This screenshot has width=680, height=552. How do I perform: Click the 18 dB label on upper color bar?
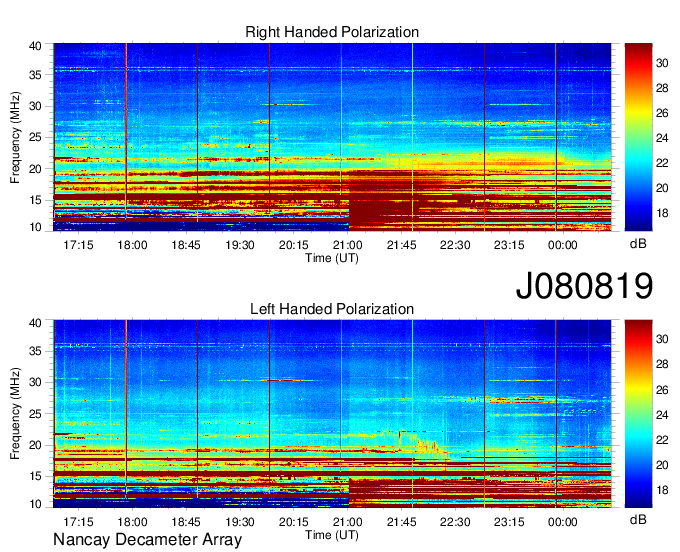[x=662, y=213]
